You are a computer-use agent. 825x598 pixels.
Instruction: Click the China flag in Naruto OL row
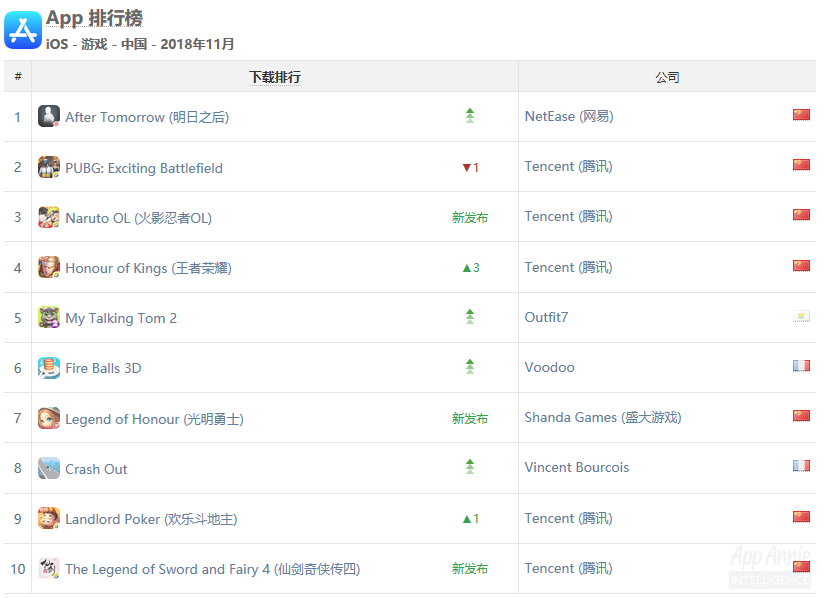[x=801, y=215]
